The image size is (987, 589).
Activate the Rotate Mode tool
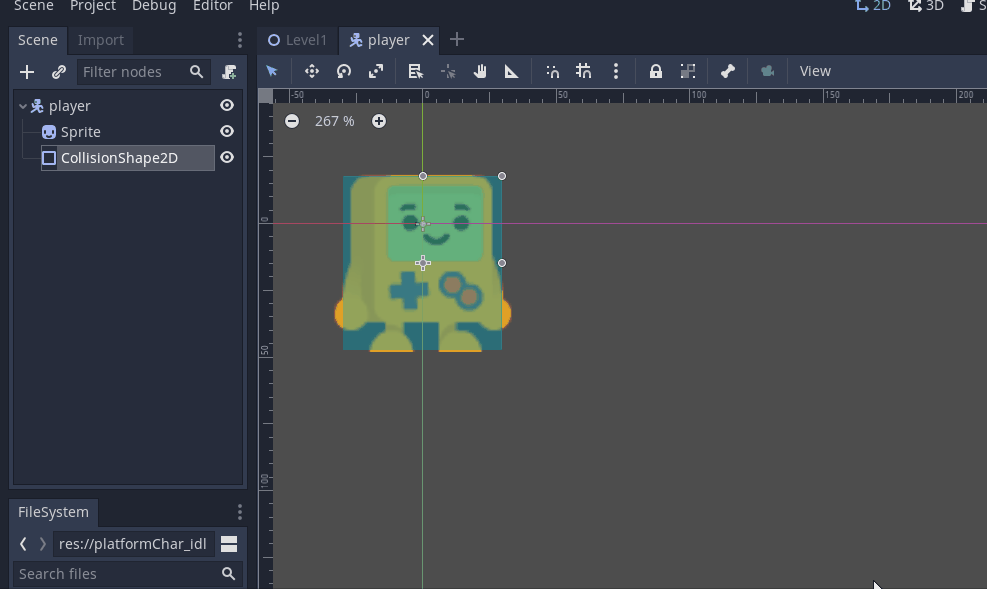click(x=344, y=71)
